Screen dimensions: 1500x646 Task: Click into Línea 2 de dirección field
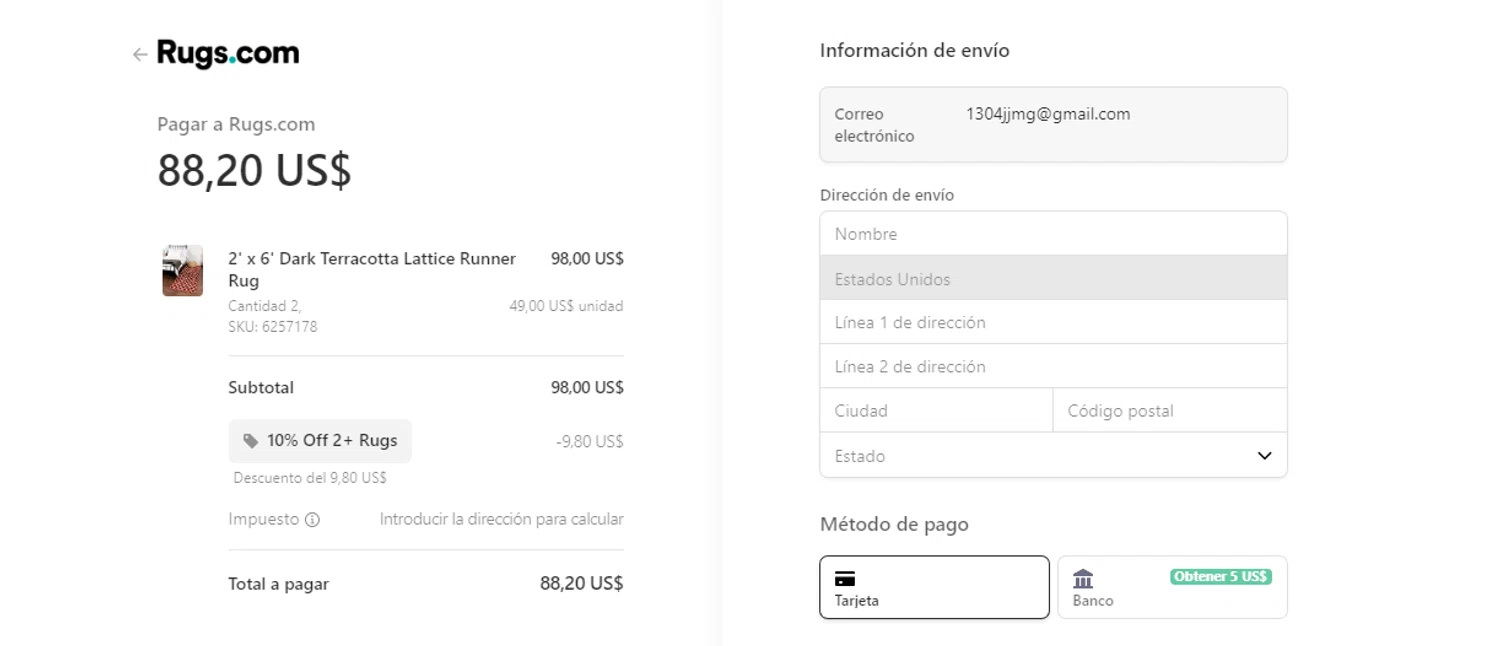1053,367
